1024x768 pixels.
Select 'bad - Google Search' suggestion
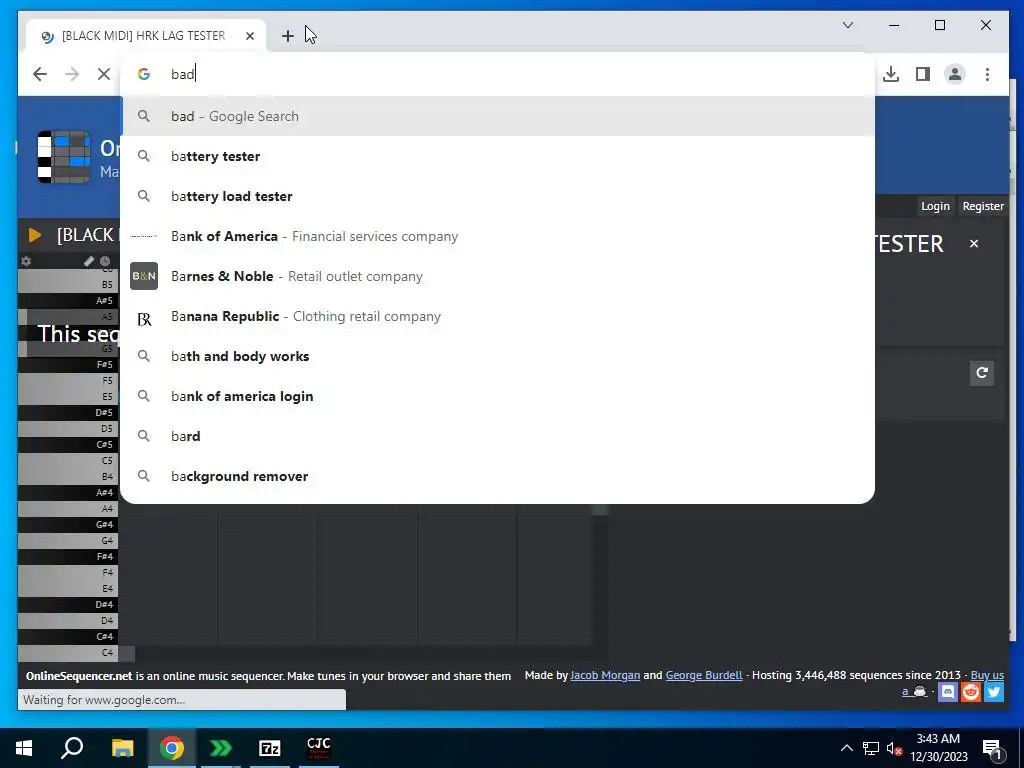(498, 116)
